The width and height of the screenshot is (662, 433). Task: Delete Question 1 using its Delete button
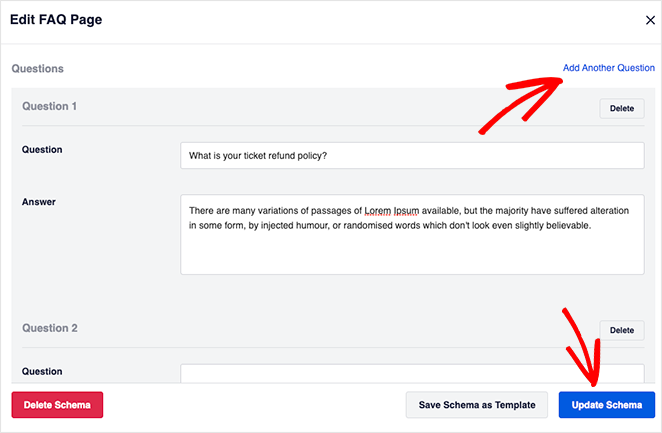(621, 108)
